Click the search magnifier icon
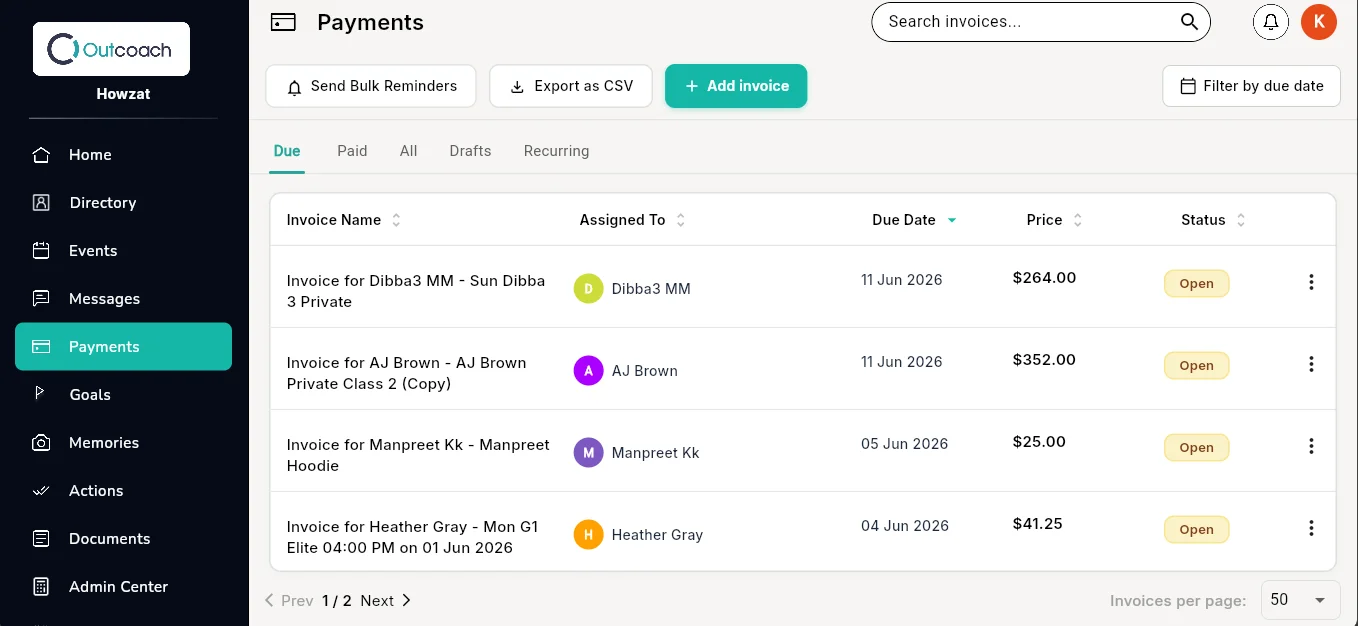This screenshot has height=626, width=1358. 1189,22
